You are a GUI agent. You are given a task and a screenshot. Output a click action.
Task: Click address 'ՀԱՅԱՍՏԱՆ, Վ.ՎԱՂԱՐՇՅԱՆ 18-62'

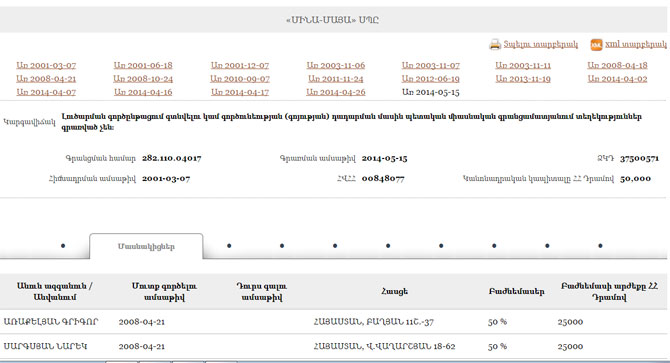pos(384,346)
